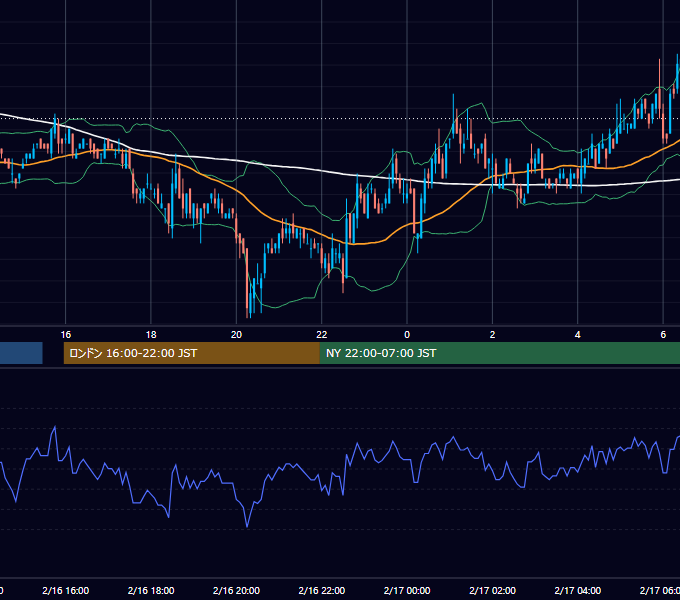
Task: Click the 2/16 22:00 time label
Action: 322,590
